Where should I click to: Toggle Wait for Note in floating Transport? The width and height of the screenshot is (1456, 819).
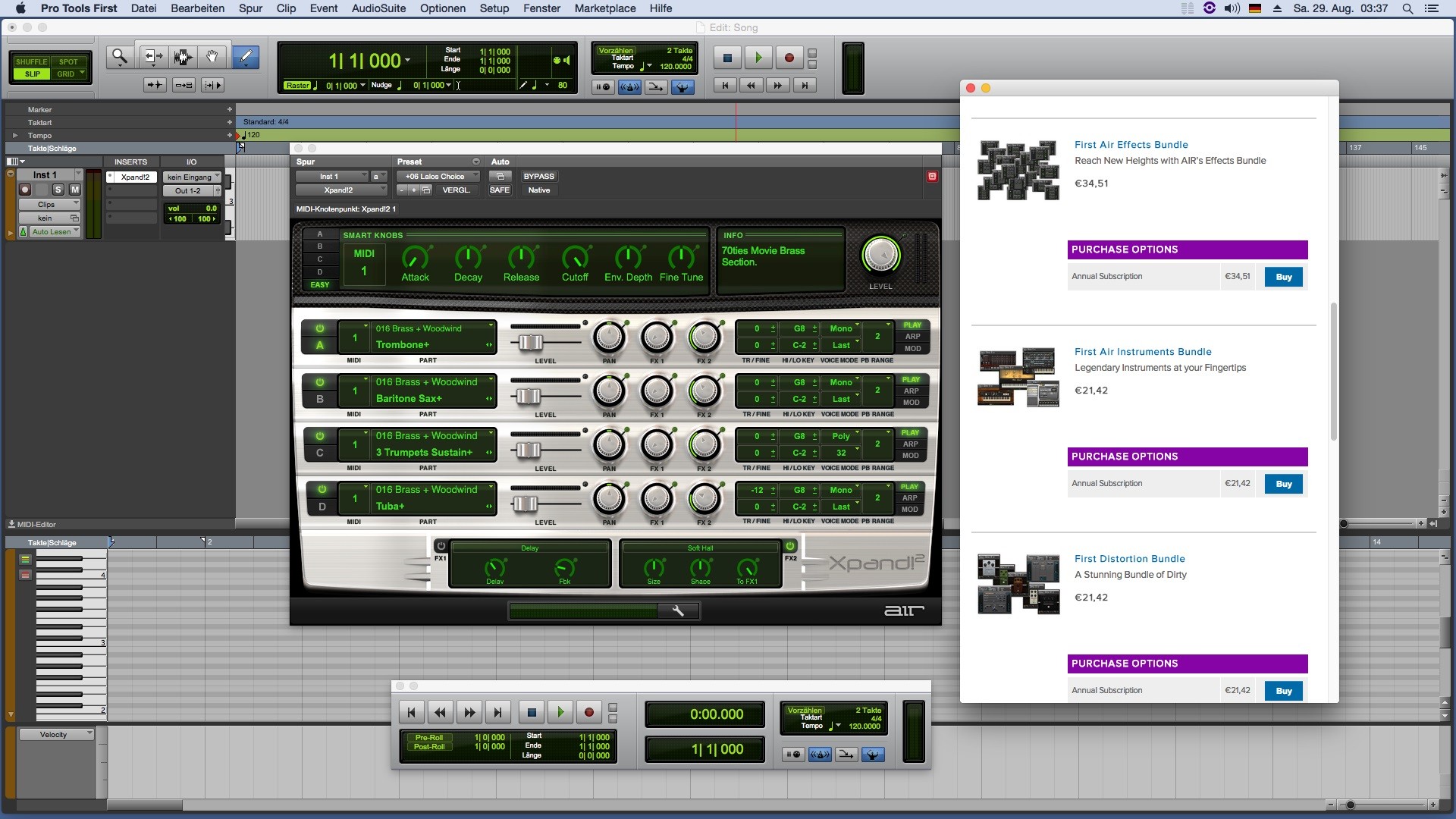(x=793, y=755)
